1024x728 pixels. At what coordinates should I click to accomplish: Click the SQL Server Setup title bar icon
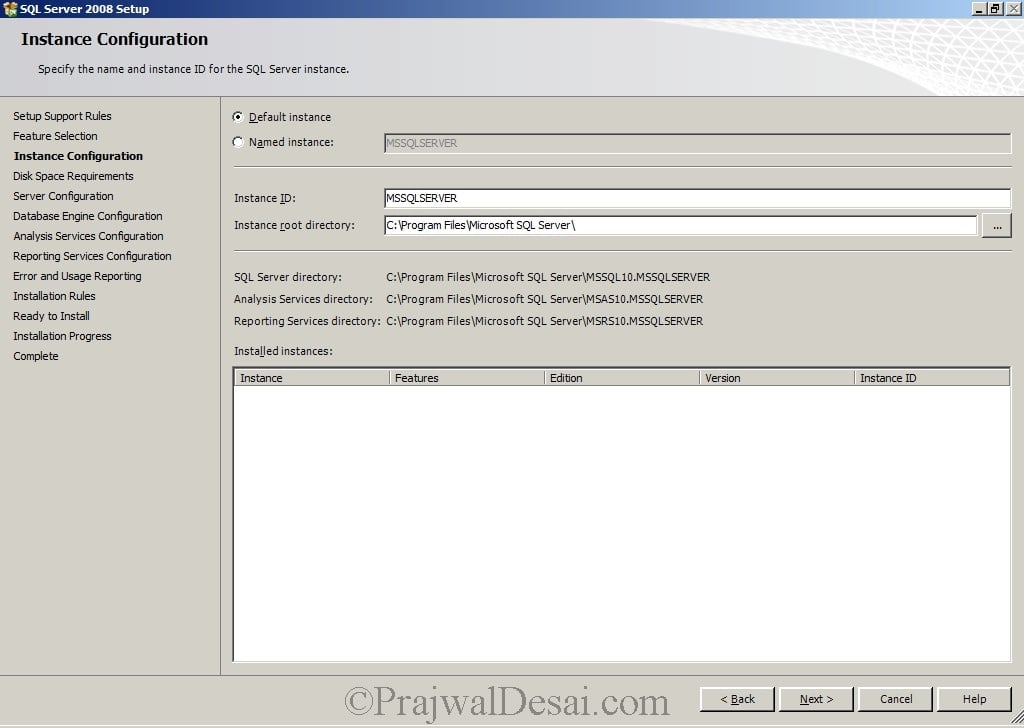[10, 9]
